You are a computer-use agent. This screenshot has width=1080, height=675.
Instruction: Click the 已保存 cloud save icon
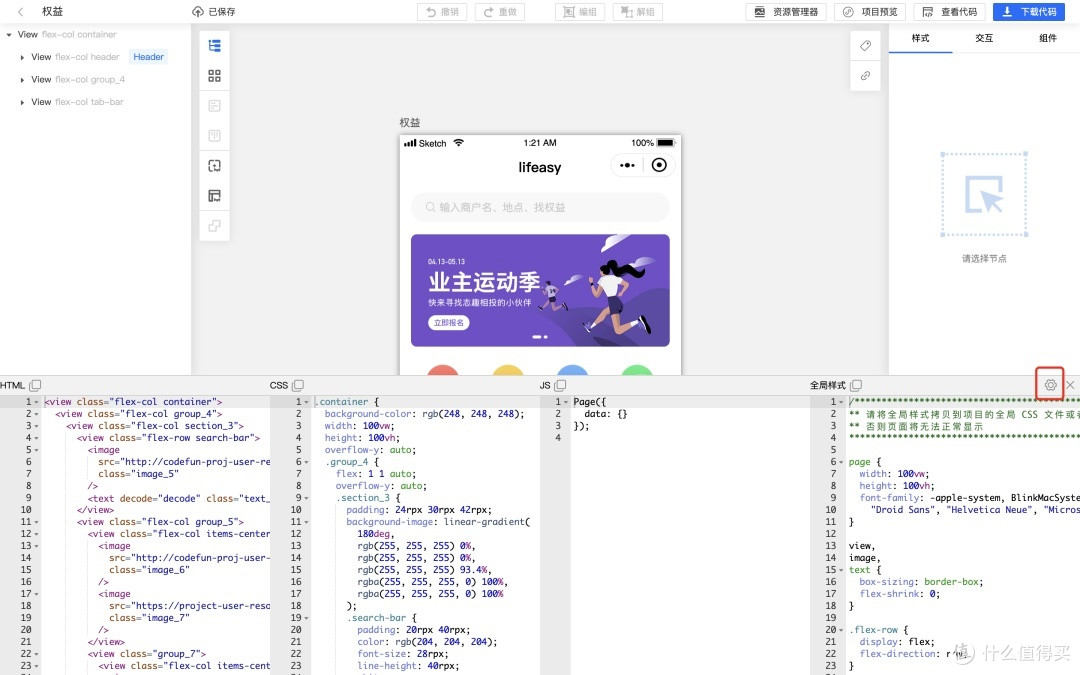198,12
